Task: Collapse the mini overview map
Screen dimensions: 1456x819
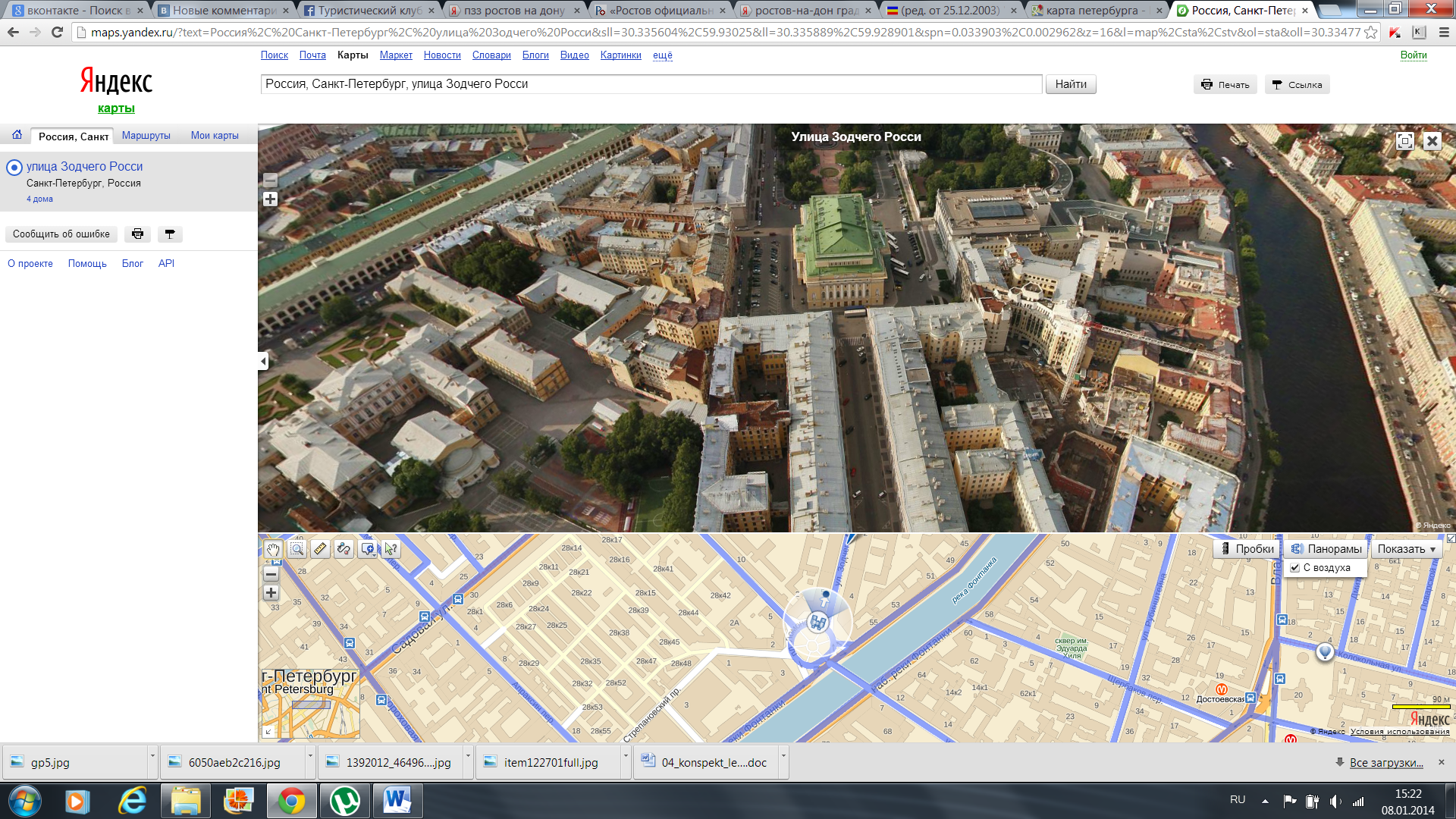Action: coord(268,732)
